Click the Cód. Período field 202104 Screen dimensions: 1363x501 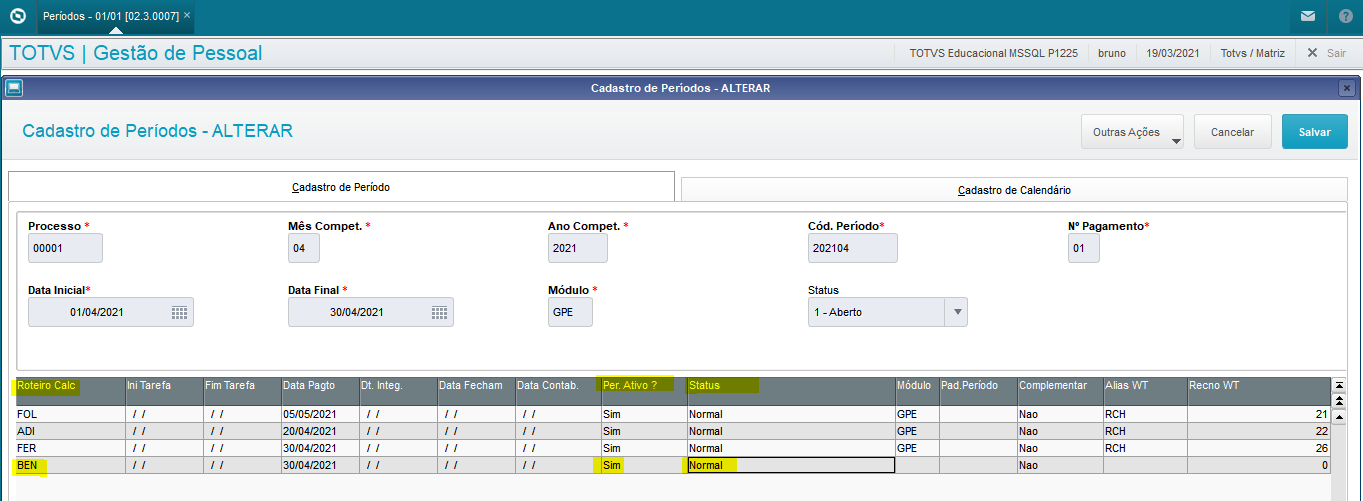(852, 248)
